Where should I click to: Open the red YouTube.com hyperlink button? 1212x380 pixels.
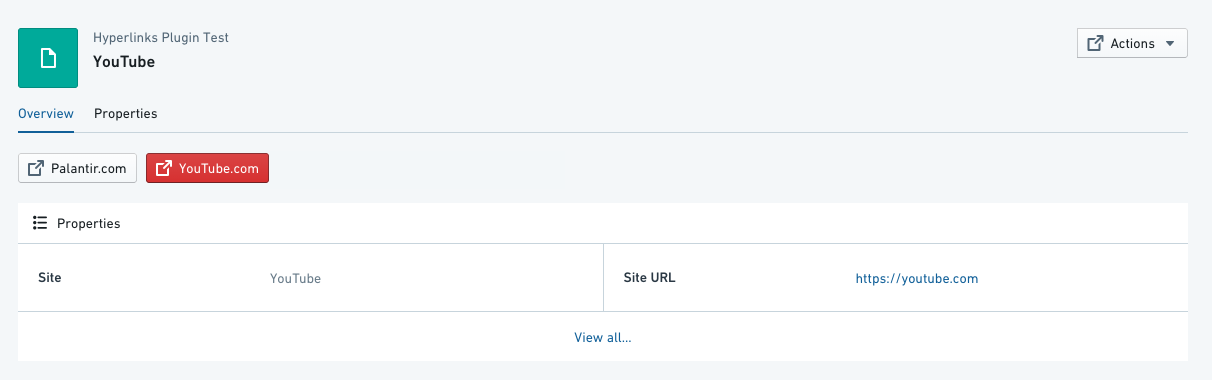pos(208,168)
